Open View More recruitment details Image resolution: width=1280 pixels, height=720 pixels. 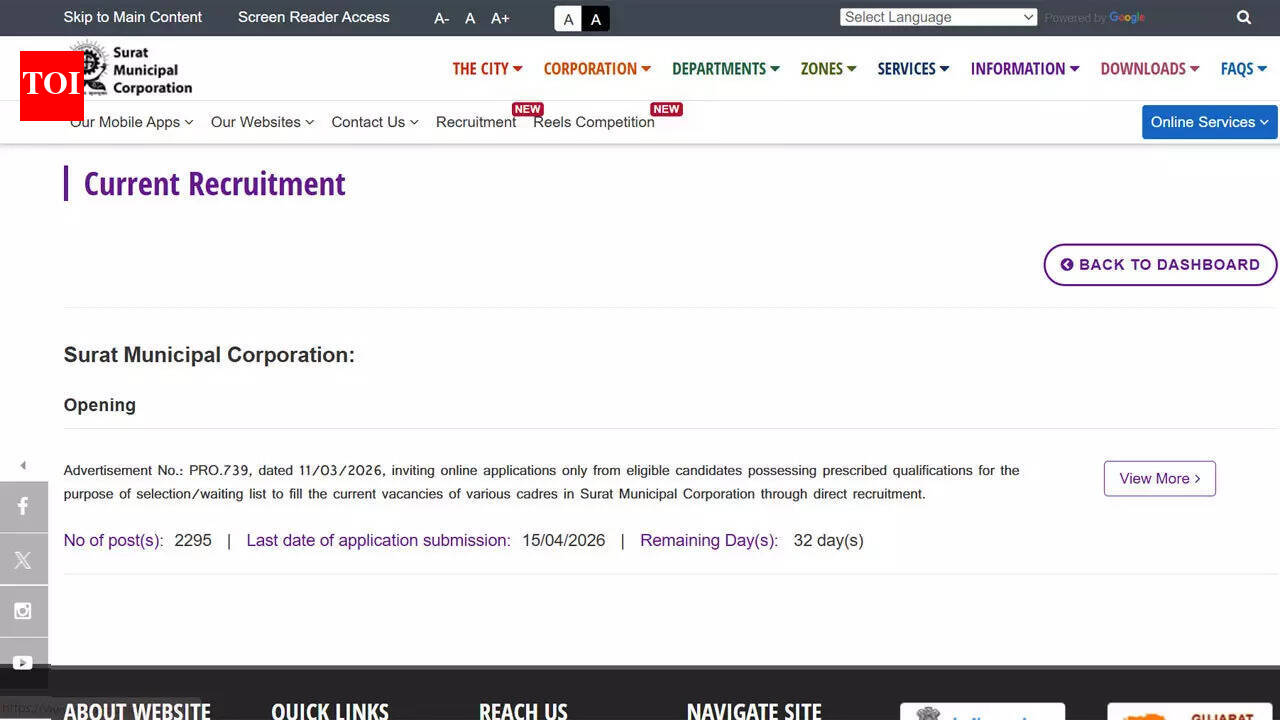1159,478
